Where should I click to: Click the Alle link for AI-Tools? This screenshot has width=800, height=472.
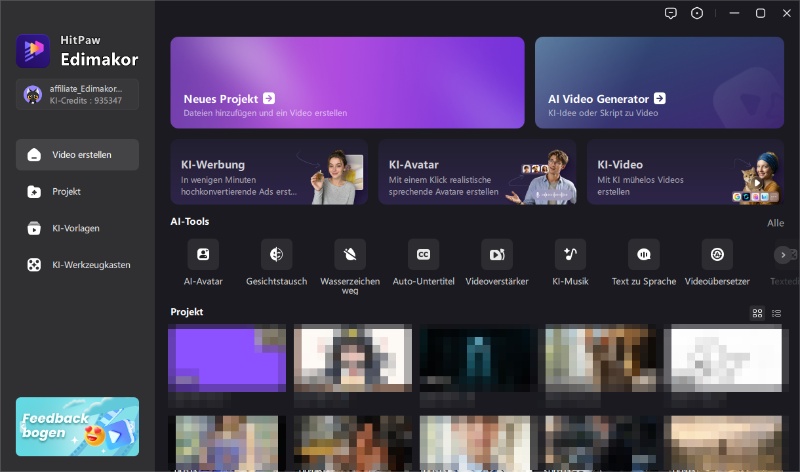(775, 223)
